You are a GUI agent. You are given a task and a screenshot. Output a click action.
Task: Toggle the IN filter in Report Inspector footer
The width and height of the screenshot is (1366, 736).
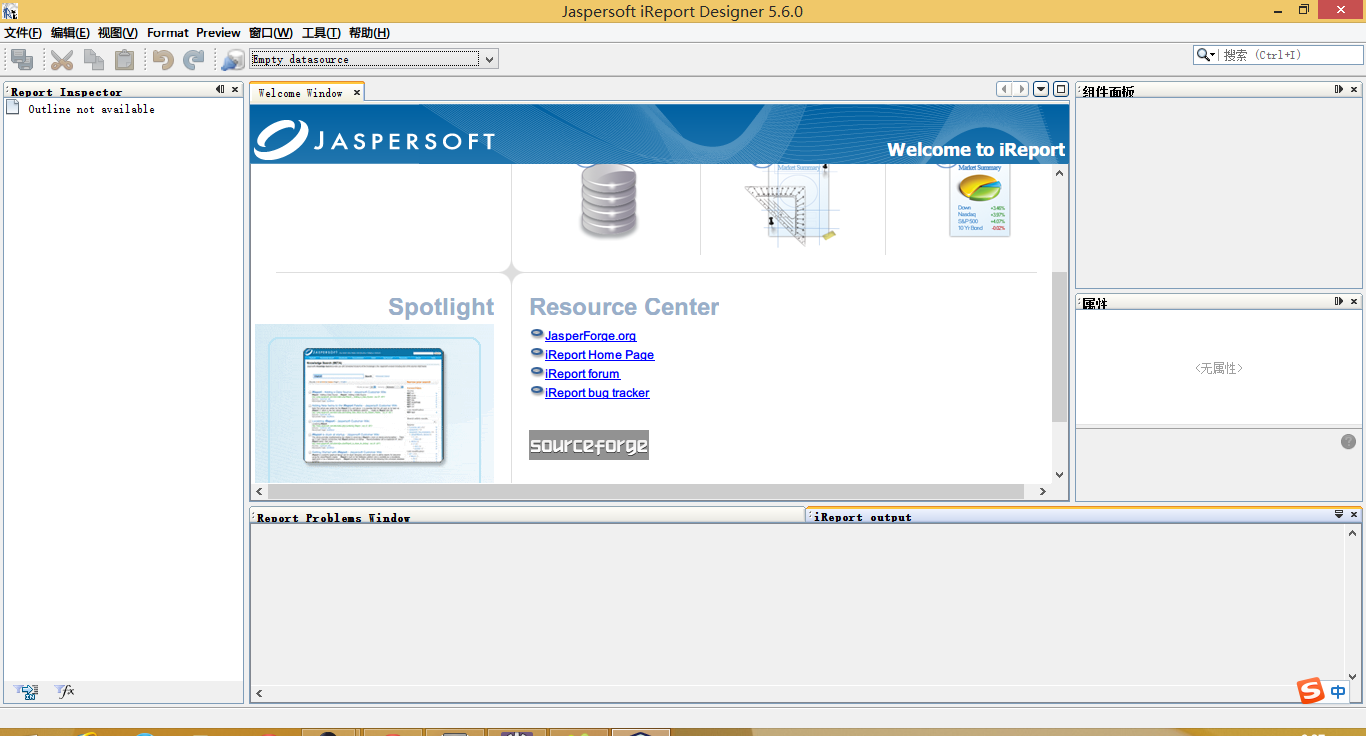tap(26, 691)
